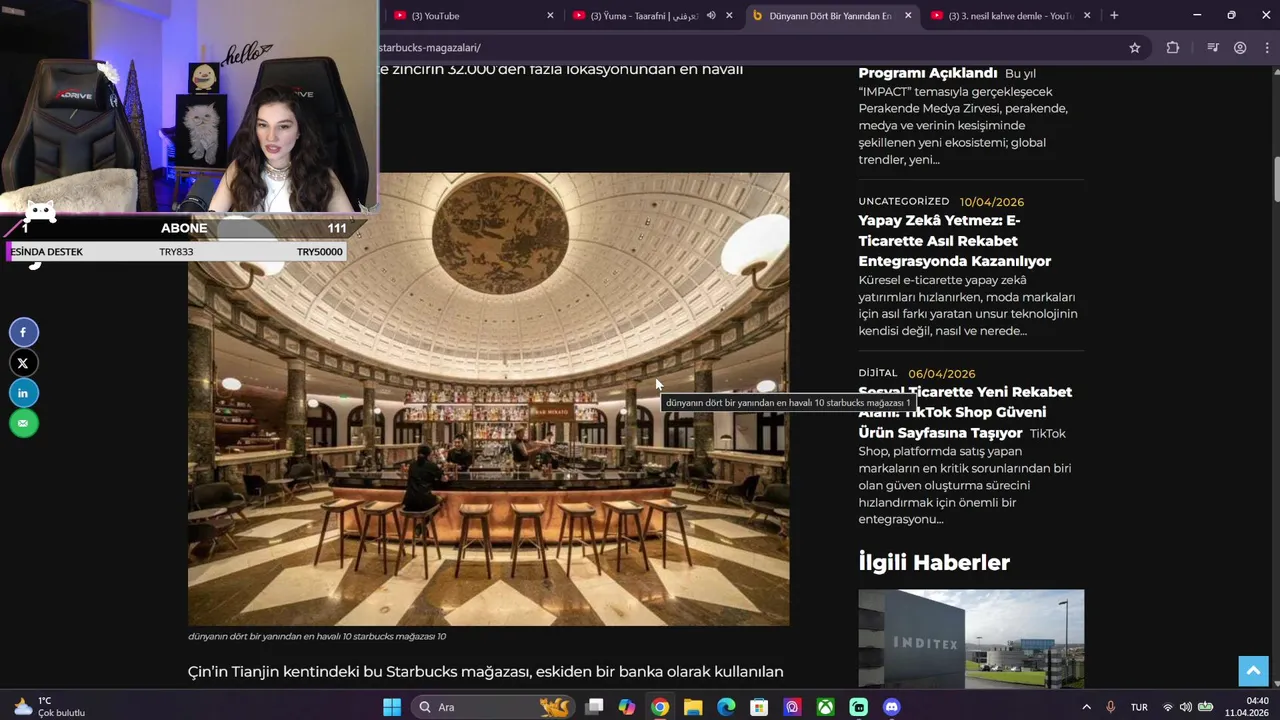1280x720 pixels.
Task: Open the media control icon in toolbar
Action: click(x=1213, y=47)
